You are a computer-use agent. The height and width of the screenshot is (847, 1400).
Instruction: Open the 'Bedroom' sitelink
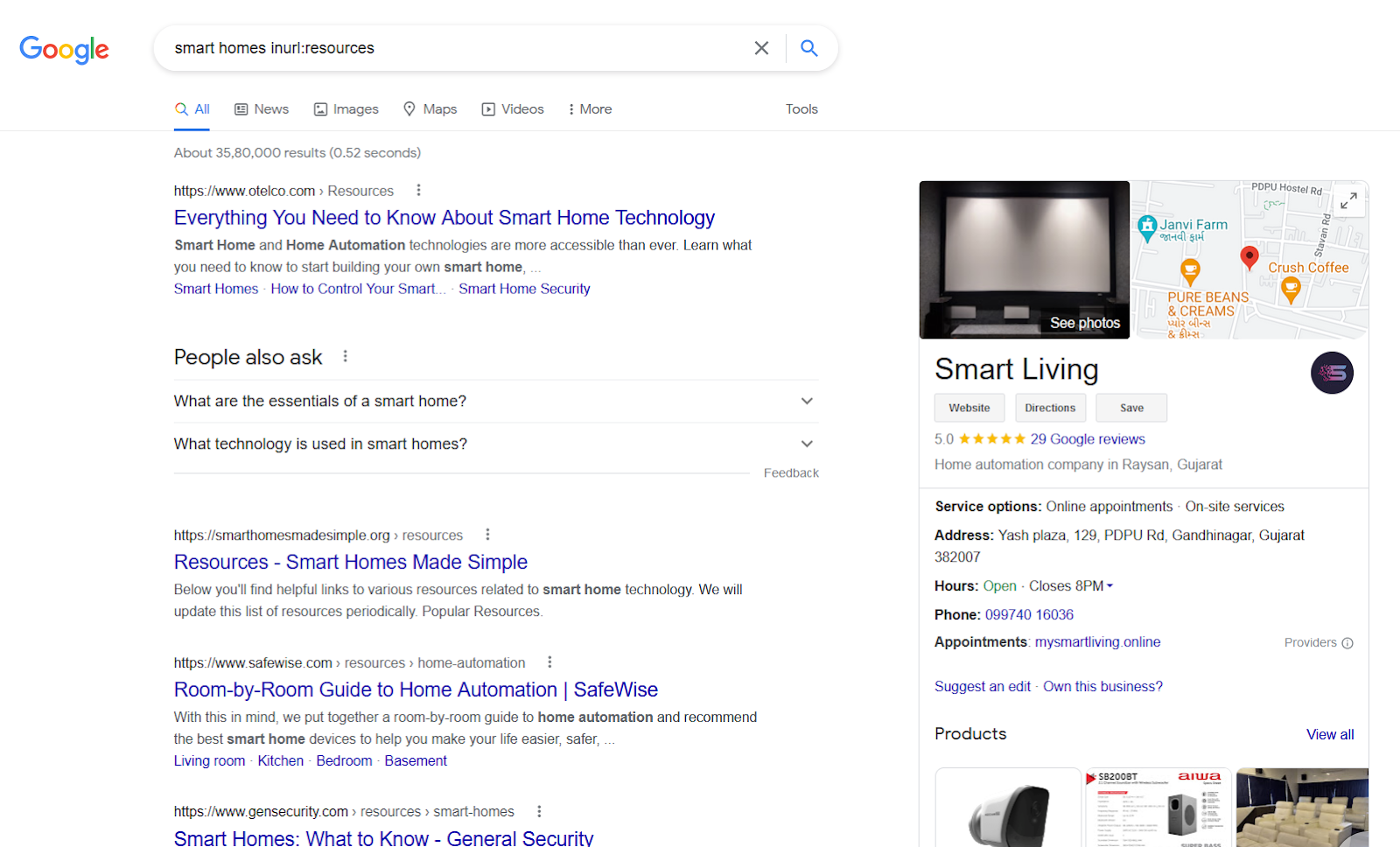pos(344,761)
